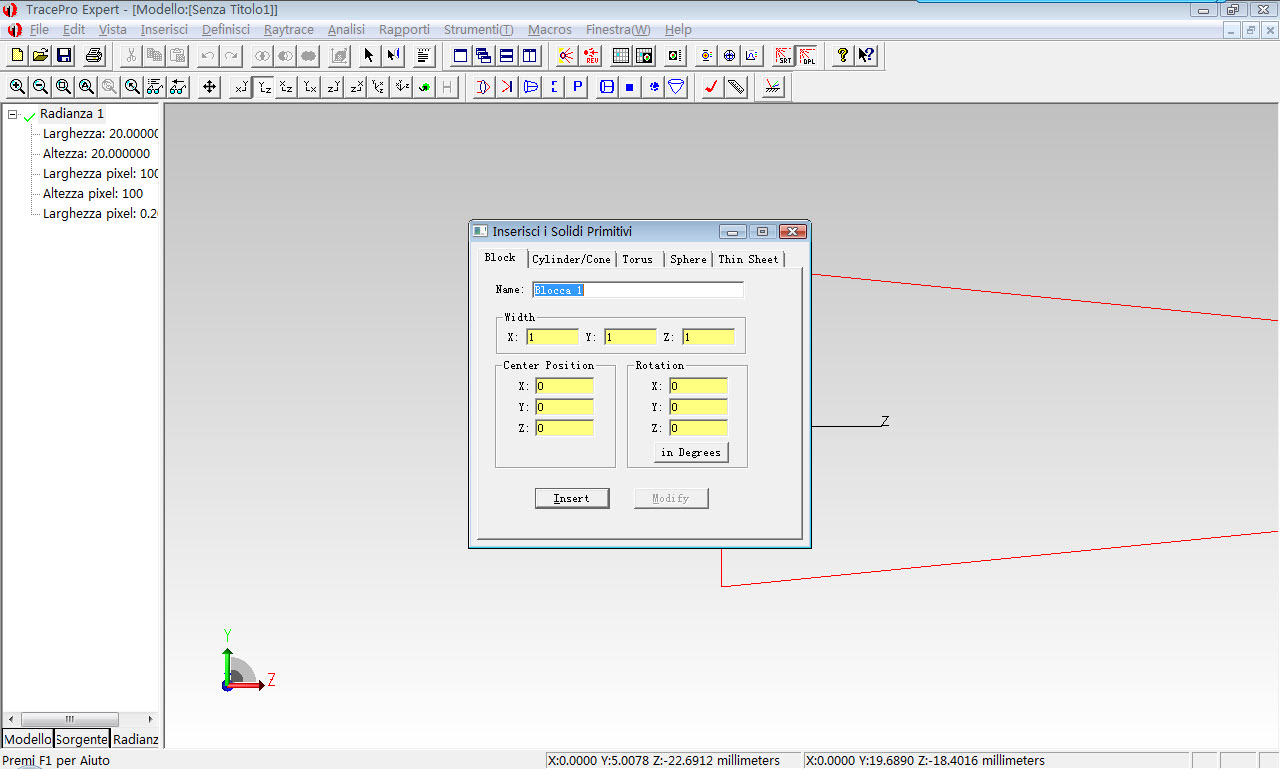The height and width of the screenshot is (769, 1280).
Task: Click the Zoom All icon
Action: pos(86,87)
